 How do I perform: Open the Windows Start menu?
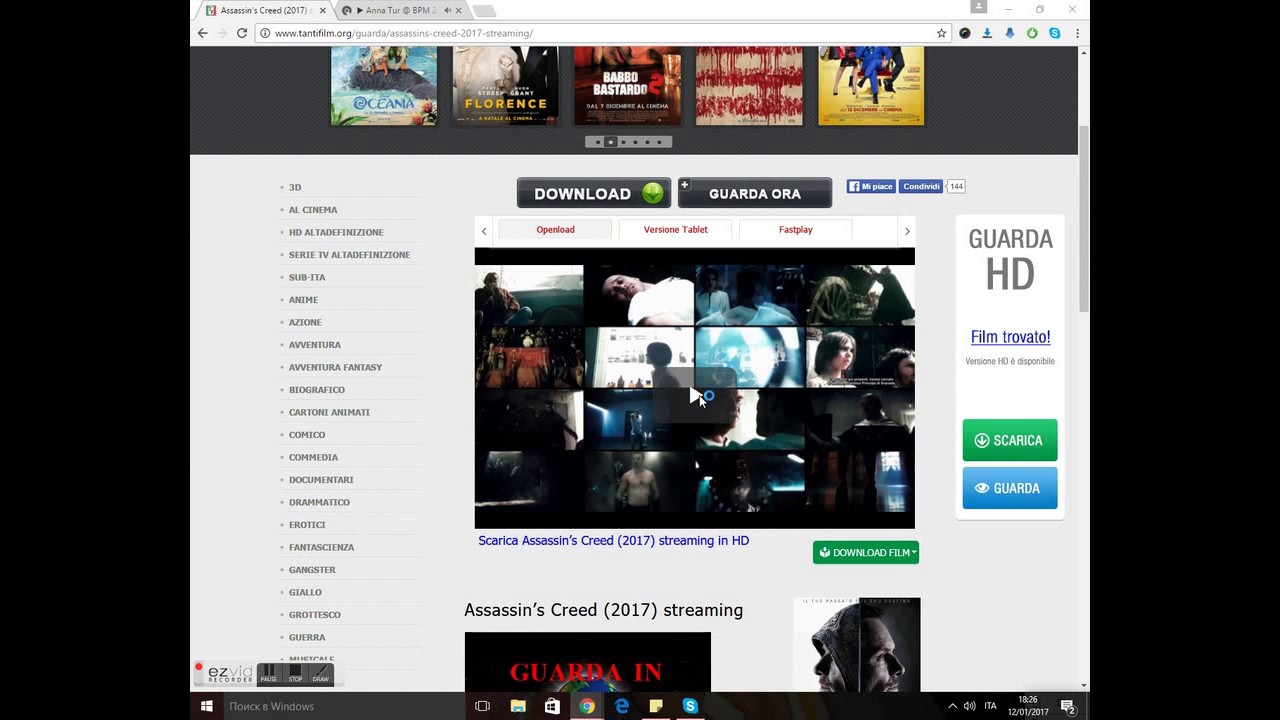coord(207,706)
